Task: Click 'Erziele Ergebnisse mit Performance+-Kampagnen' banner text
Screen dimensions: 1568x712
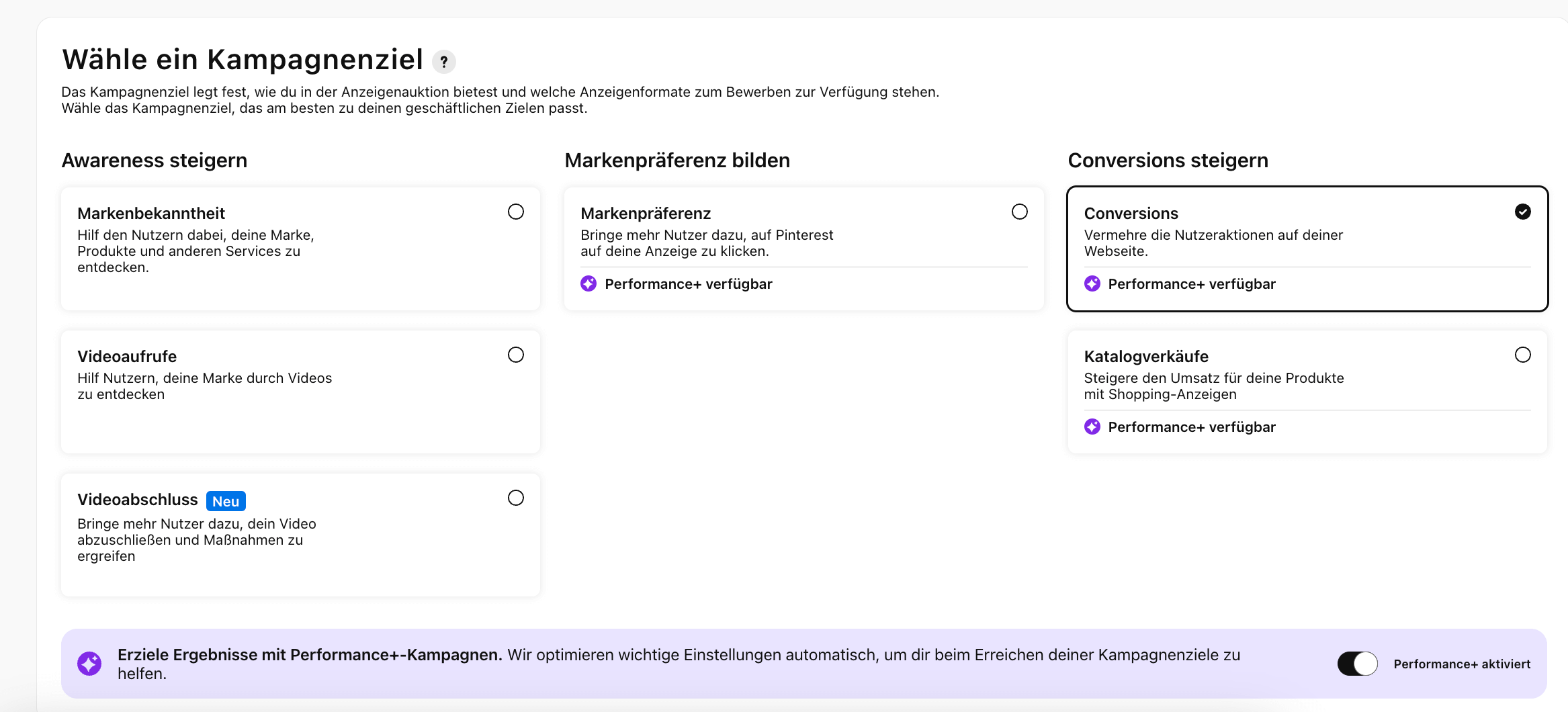Action: 310,655
